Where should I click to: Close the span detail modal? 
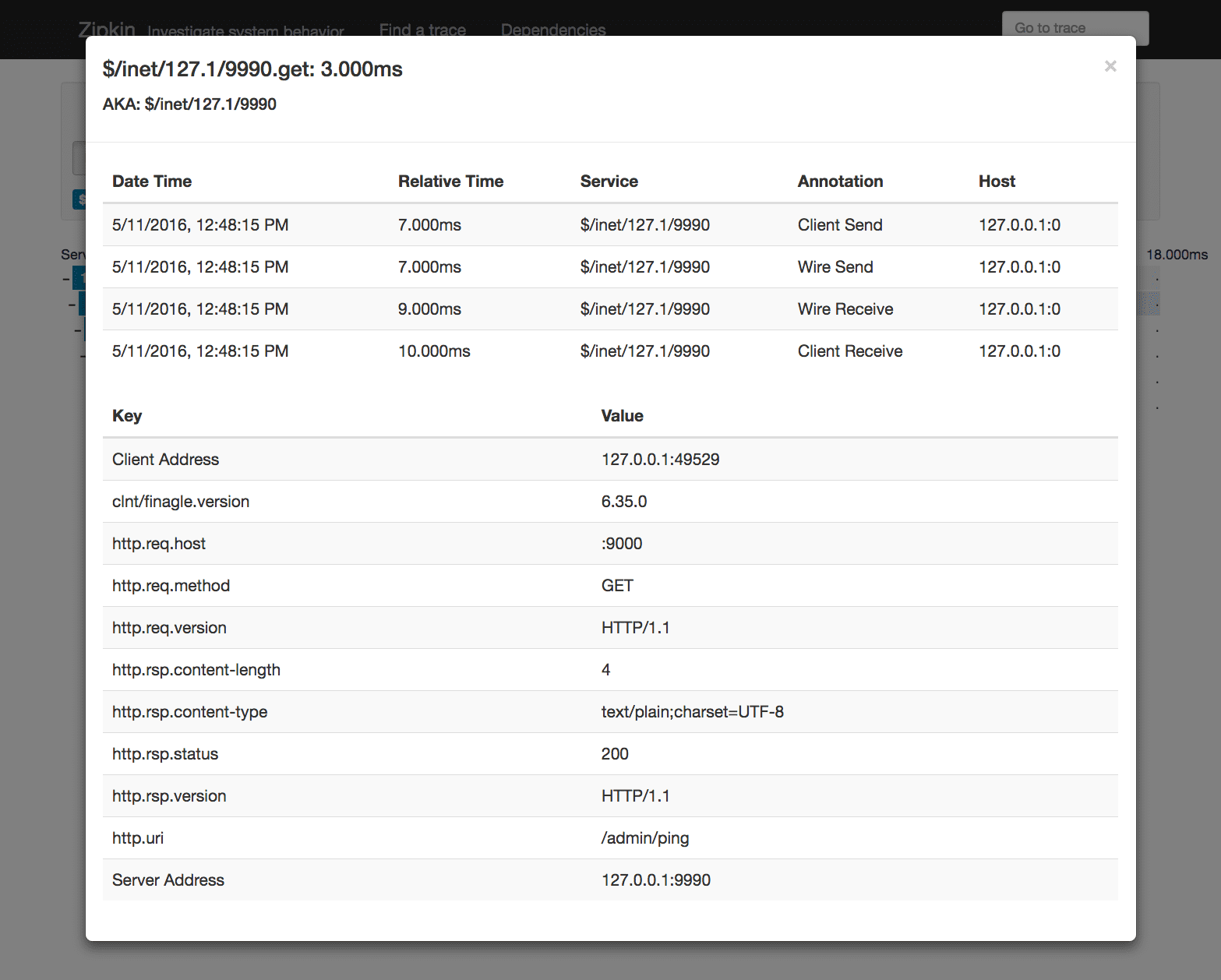1110,66
